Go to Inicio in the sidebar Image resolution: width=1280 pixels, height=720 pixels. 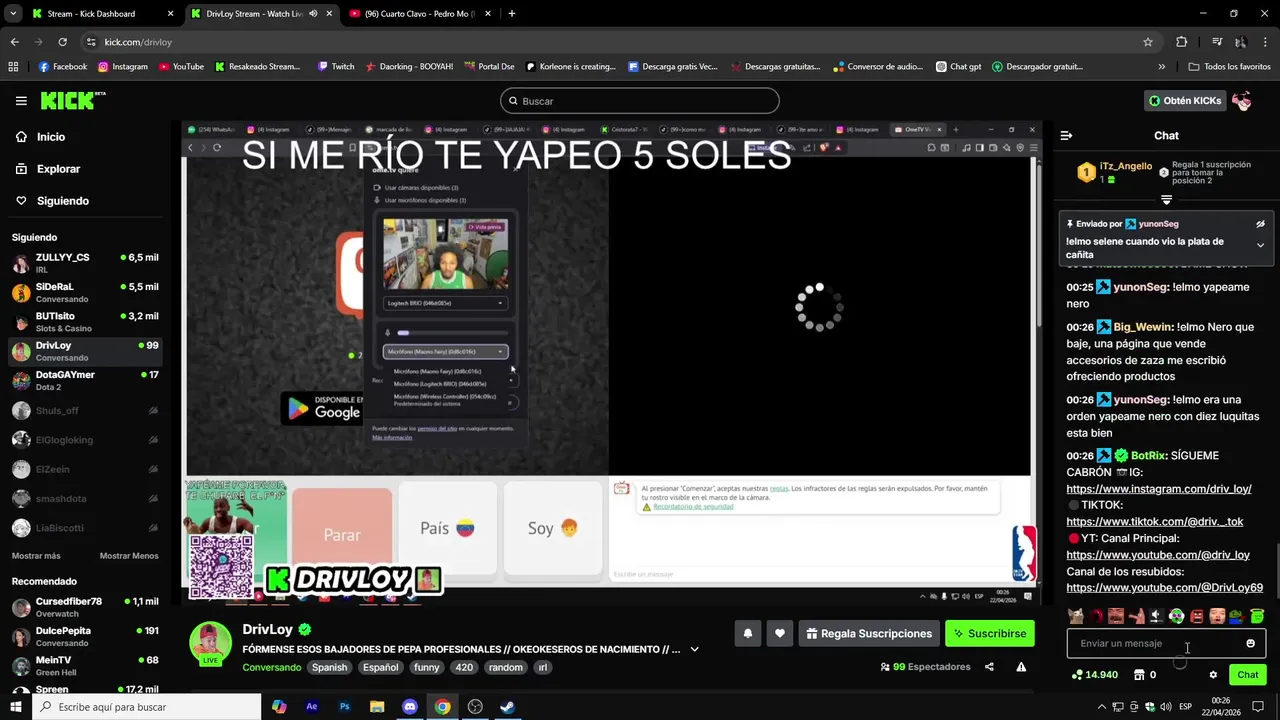(50, 137)
